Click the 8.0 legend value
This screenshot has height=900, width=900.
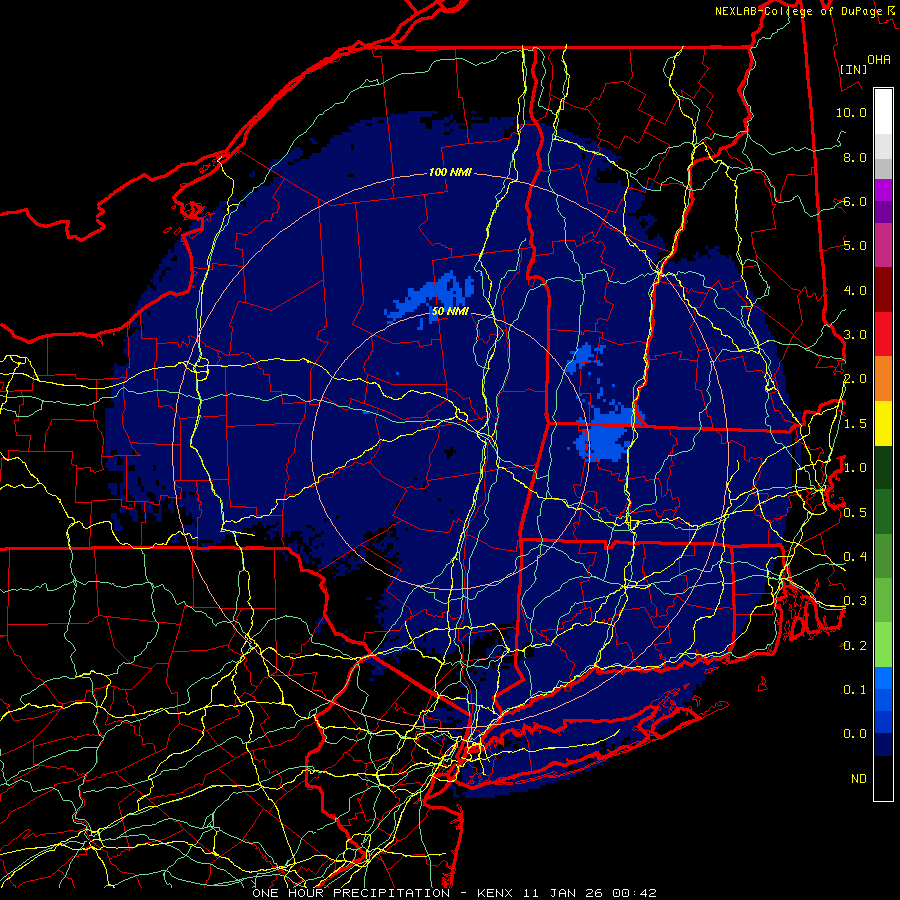(855, 157)
